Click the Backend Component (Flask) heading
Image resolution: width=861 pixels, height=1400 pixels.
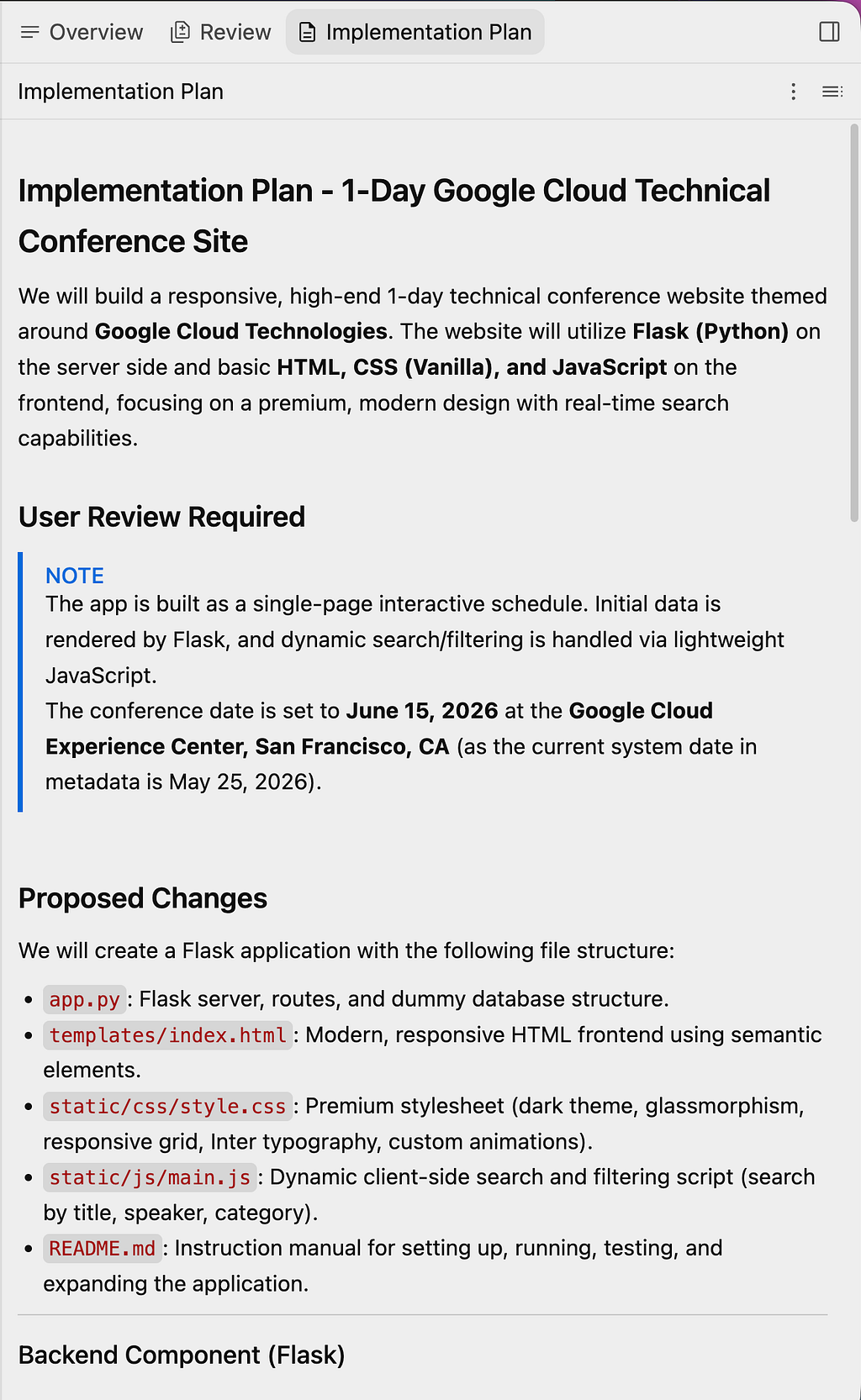(x=182, y=1355)
